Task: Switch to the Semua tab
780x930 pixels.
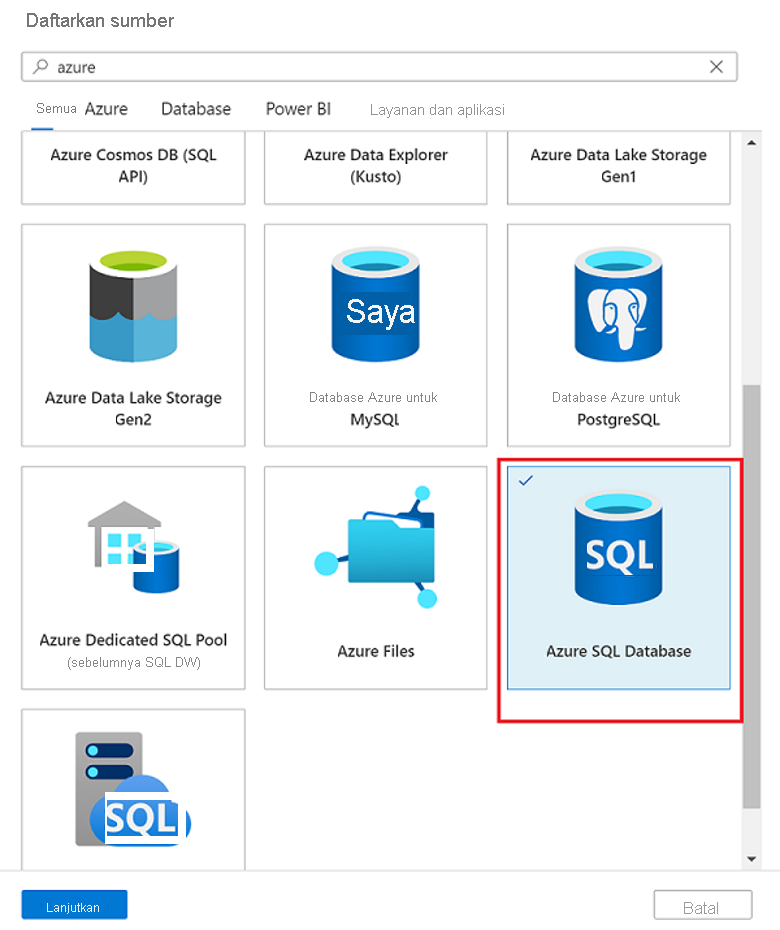Action: (x=56, y=109)
